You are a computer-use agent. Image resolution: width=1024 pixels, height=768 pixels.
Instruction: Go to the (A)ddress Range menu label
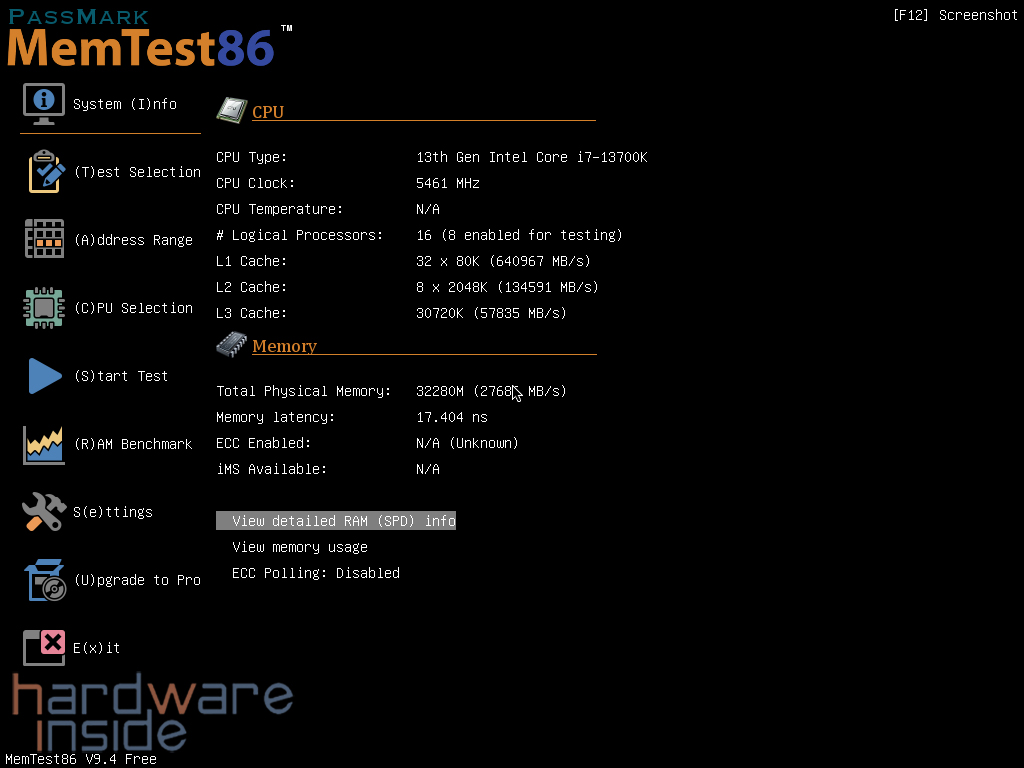[x=133, y=240]
